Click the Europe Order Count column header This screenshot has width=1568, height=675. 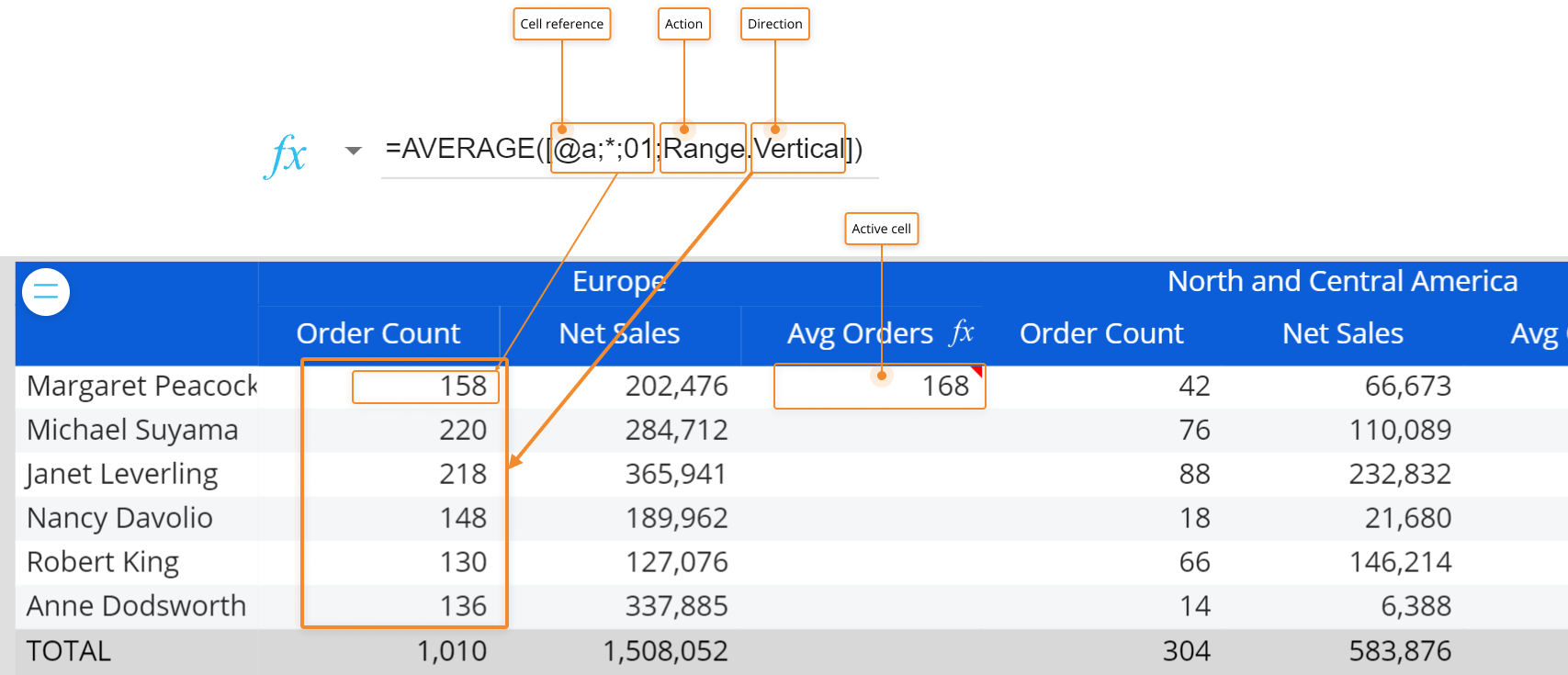(378, 334)
